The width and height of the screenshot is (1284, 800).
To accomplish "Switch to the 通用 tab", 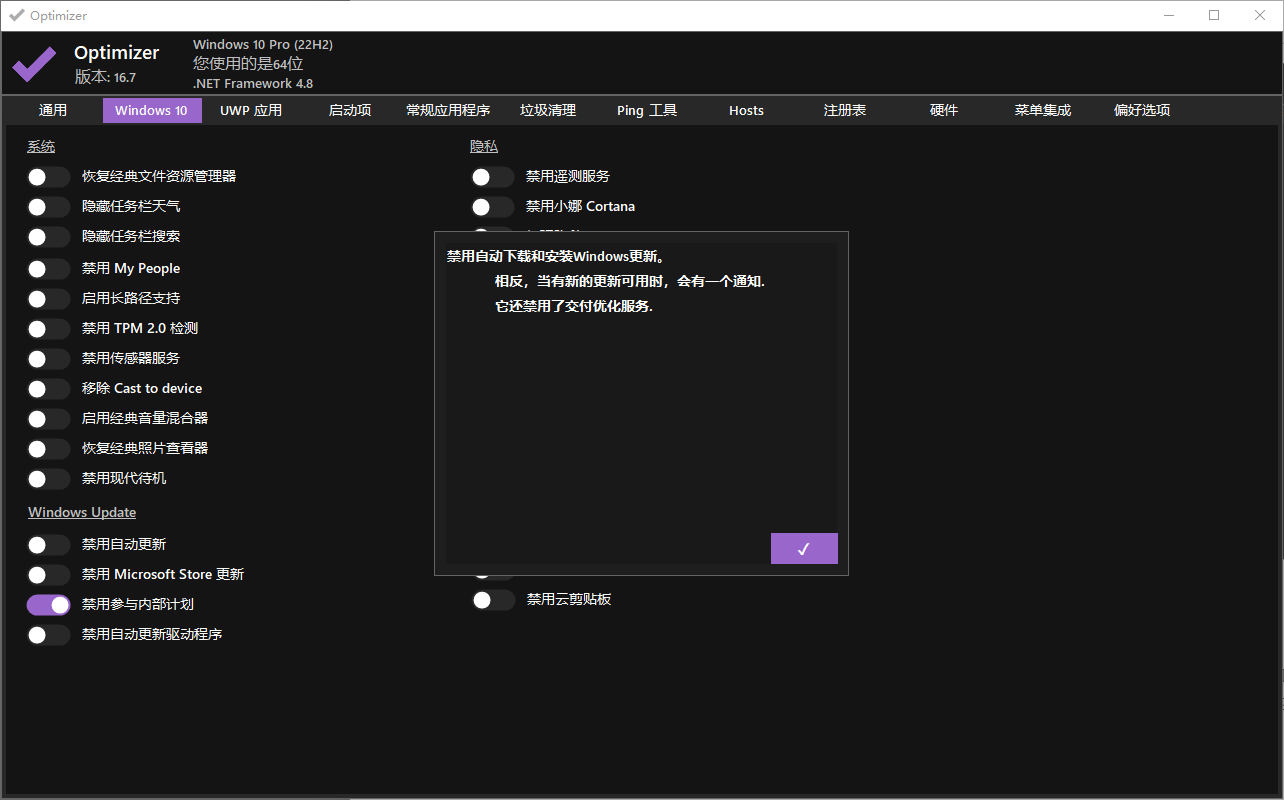I will (53, 110).
